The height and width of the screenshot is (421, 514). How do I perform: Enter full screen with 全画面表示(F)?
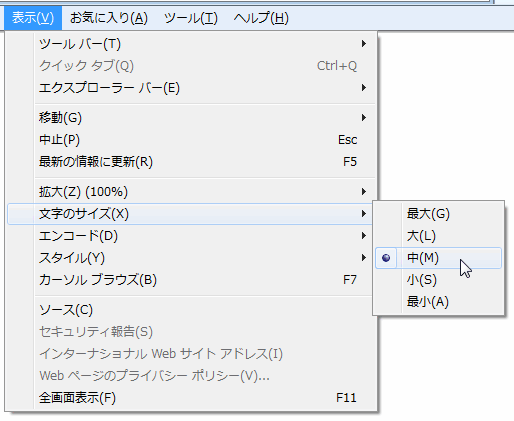click(191, 398)
